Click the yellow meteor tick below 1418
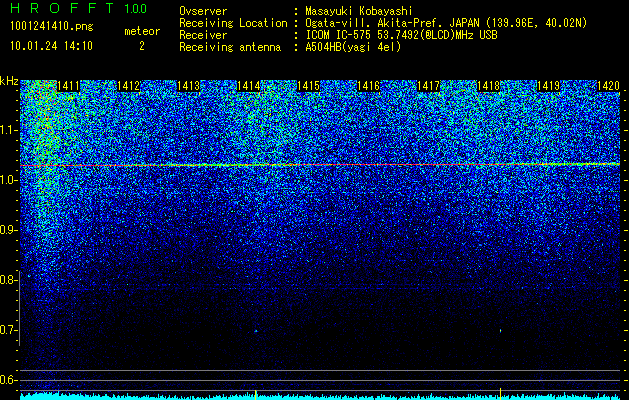 pos(500,394)
